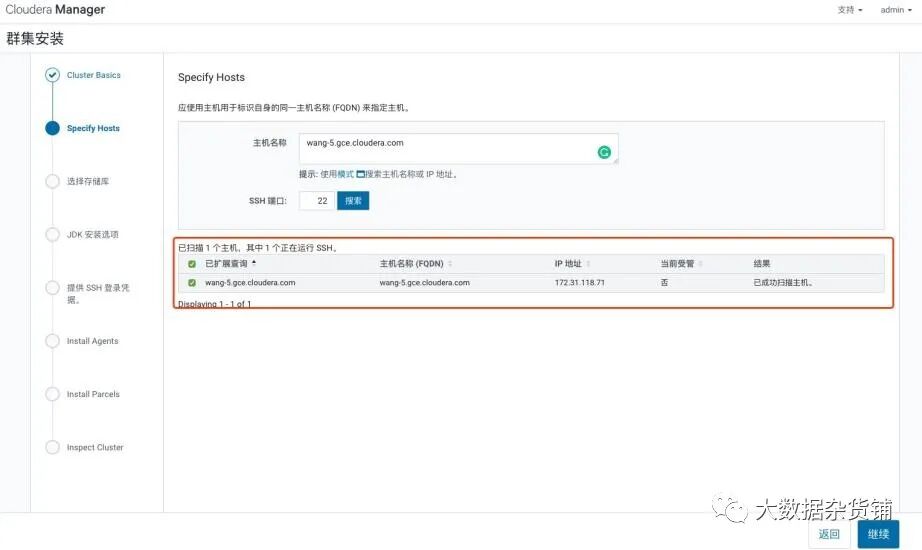Viewport: 922px width, 550px height.
Task: Click the Inspect Cluster step circle
Action: pyautogui.click(x=52, y=448)
